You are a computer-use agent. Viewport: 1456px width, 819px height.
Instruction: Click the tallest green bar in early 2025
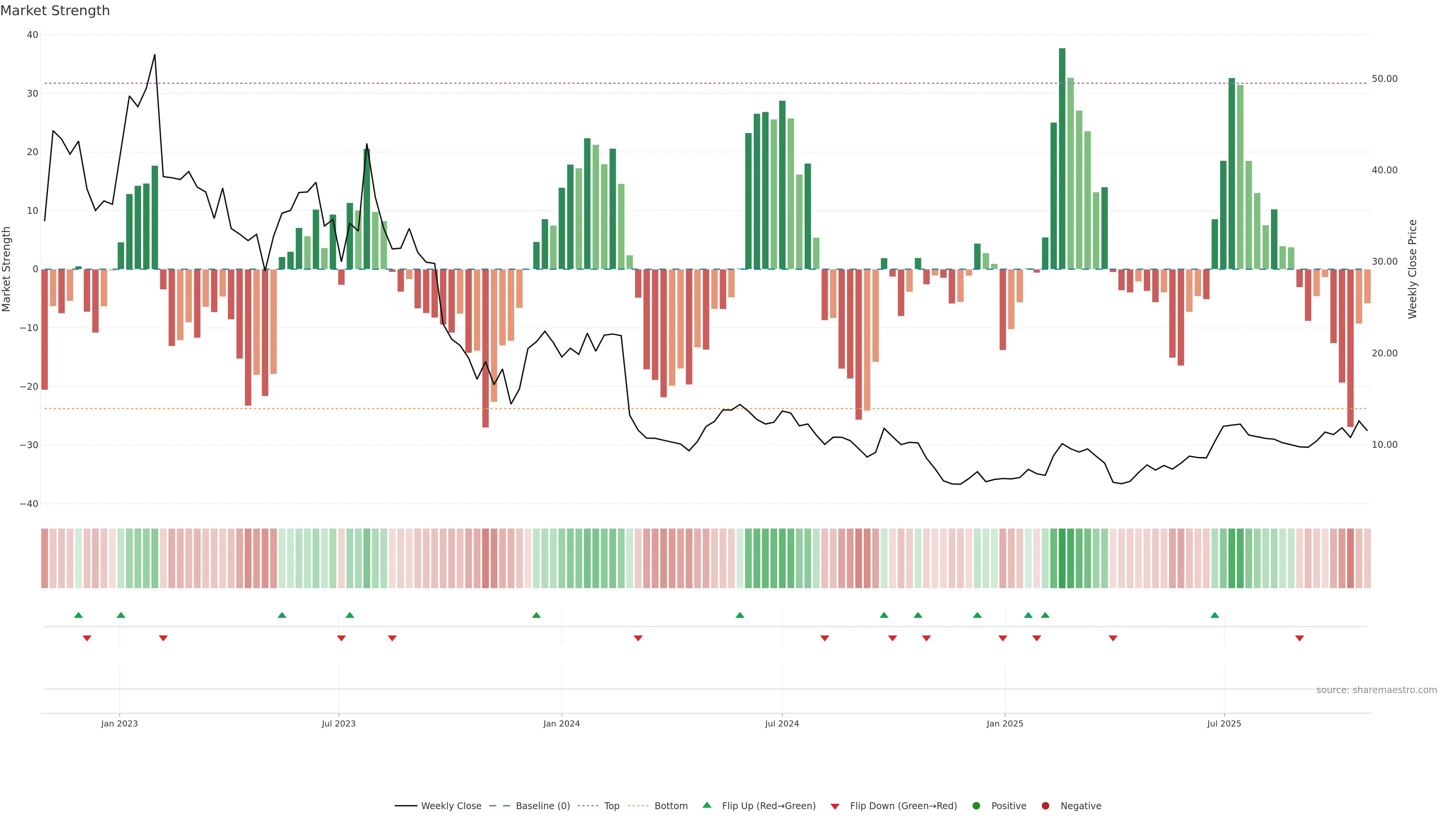[1062, 158]
